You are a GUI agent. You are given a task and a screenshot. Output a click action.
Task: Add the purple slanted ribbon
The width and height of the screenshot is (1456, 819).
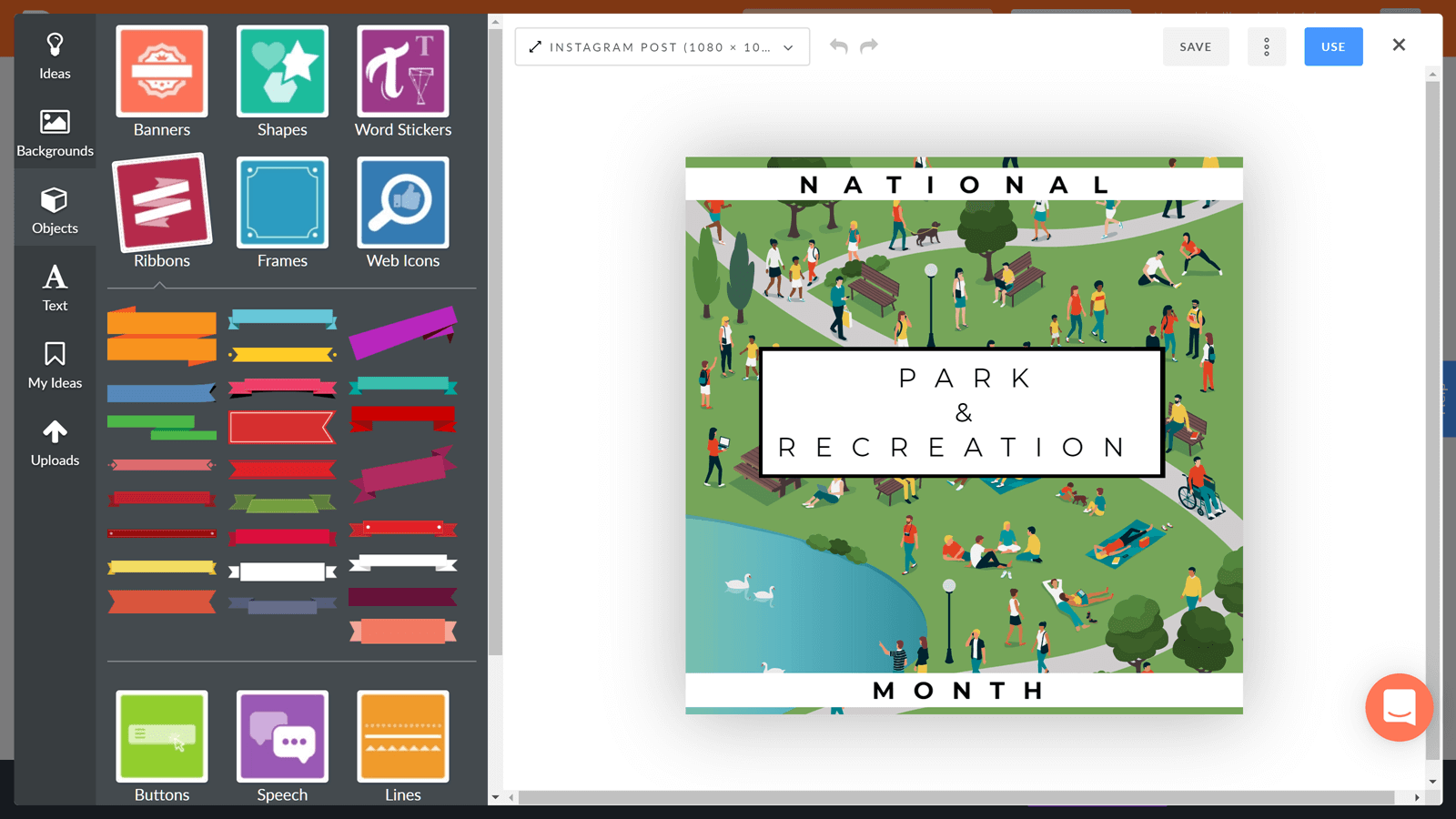[402, 331]
